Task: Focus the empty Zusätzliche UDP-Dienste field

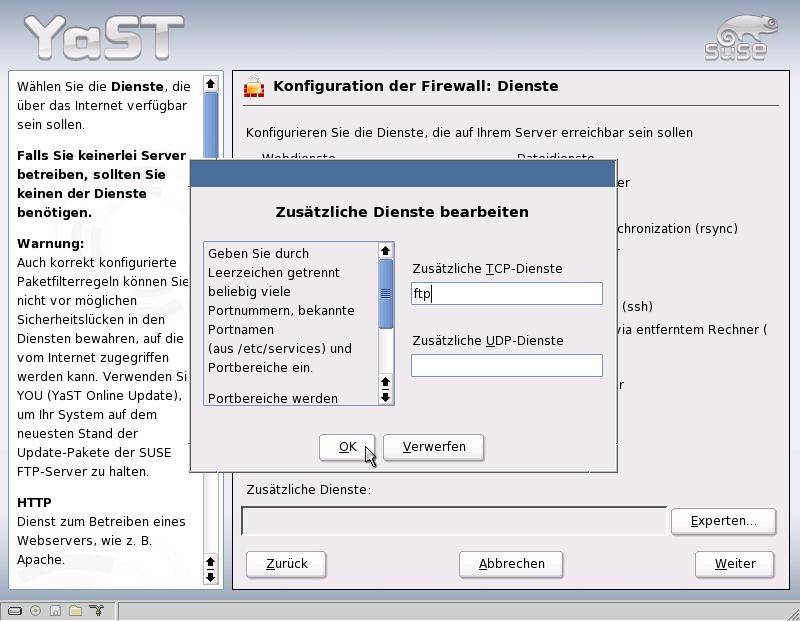Action: (507, 365)
